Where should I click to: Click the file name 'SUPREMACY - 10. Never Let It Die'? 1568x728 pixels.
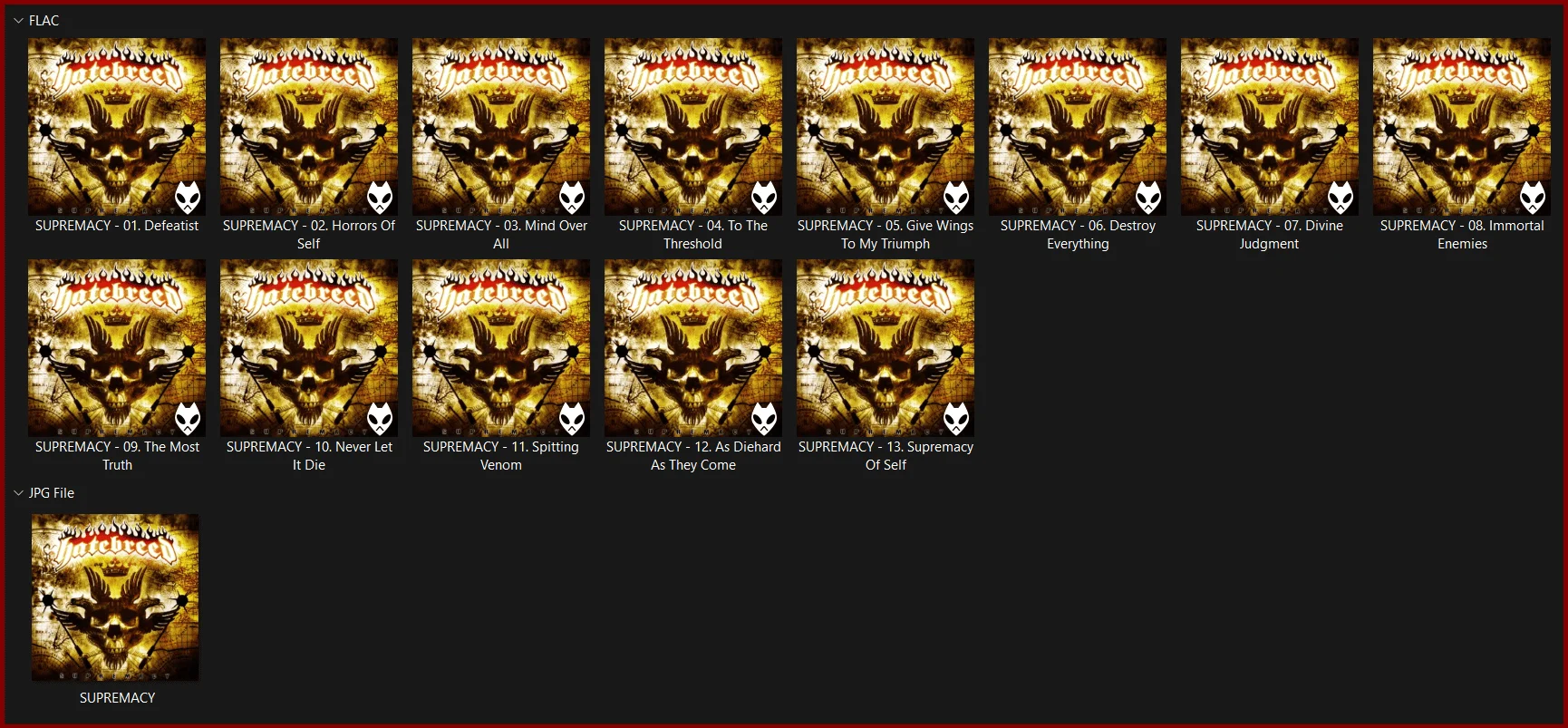tap(309, 456)
